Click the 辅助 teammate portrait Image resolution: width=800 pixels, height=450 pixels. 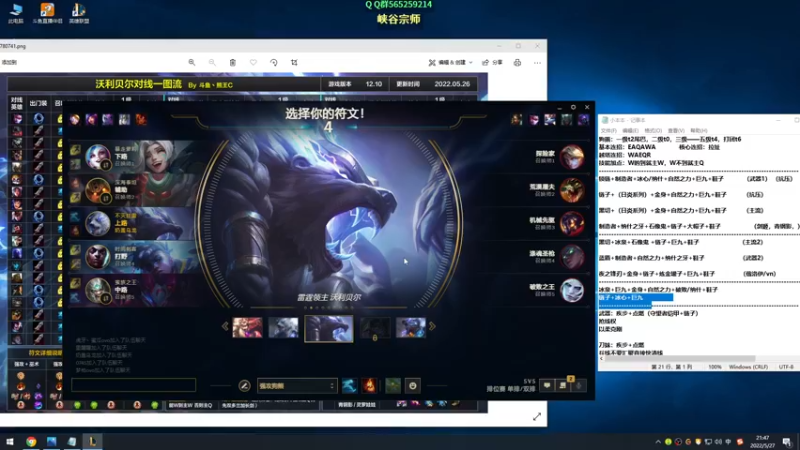(97, 190)
